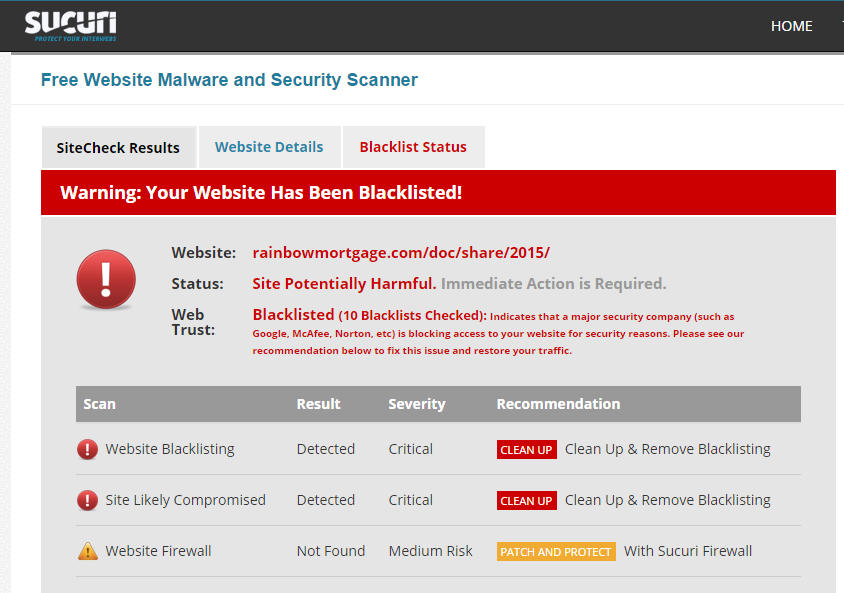Click the red alert icon beside Site Likely Compromised
The image size is (844, 593).
pos(88,500)
